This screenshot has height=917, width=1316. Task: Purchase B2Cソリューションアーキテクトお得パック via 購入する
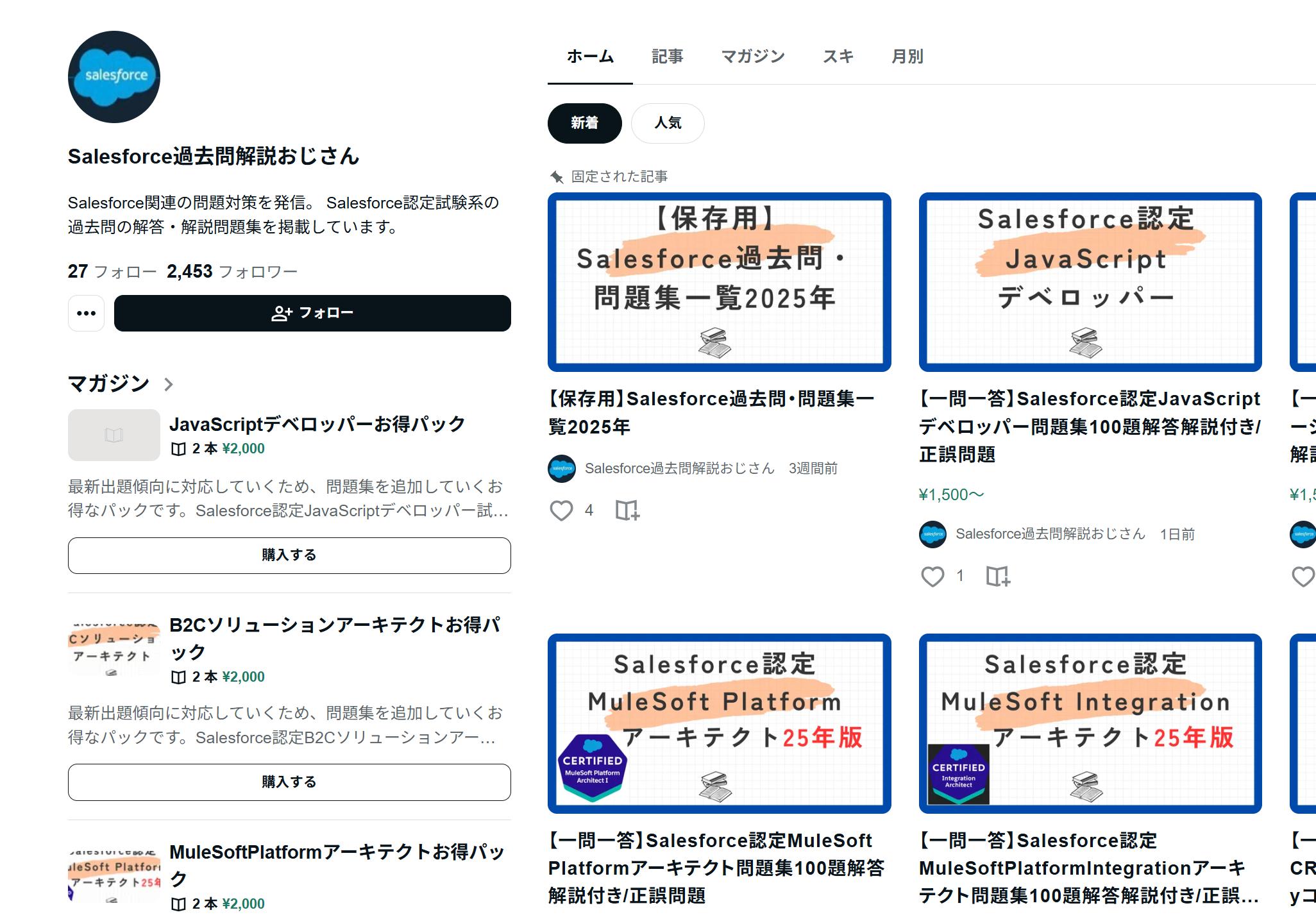[289, 782]
